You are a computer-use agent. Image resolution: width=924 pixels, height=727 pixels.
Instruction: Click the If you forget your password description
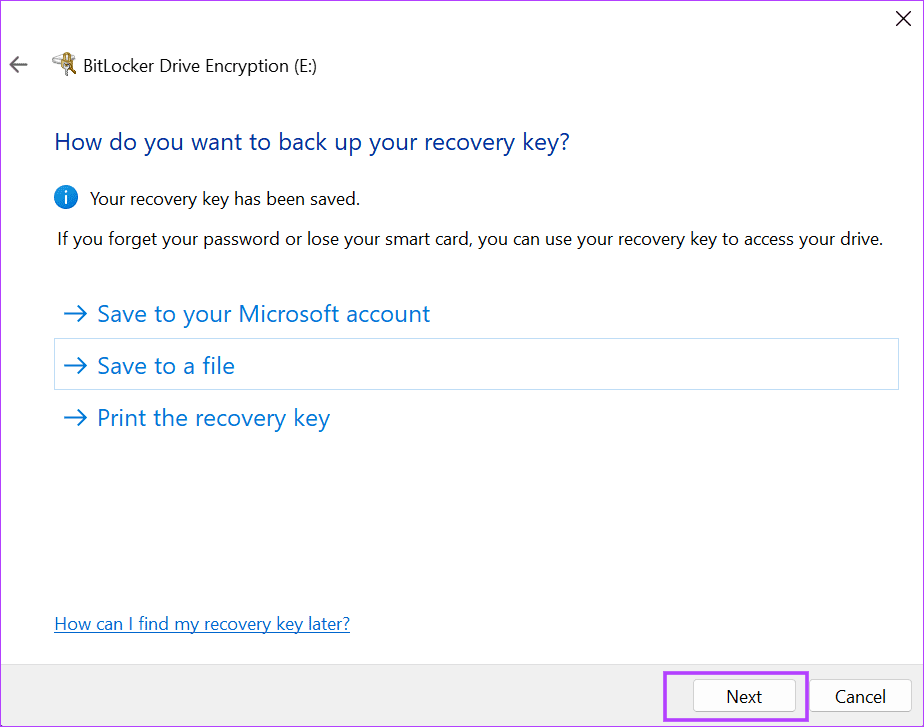pos(469,239)
